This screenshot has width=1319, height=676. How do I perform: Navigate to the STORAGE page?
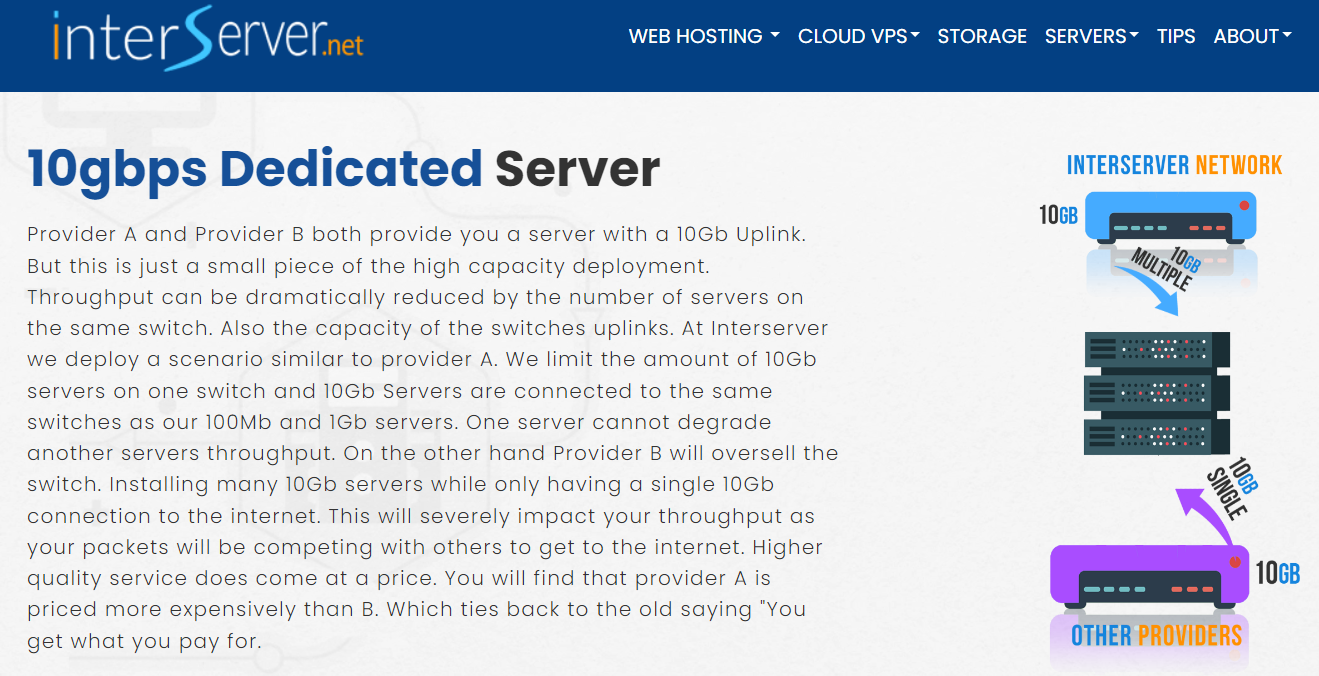[982, 36]
